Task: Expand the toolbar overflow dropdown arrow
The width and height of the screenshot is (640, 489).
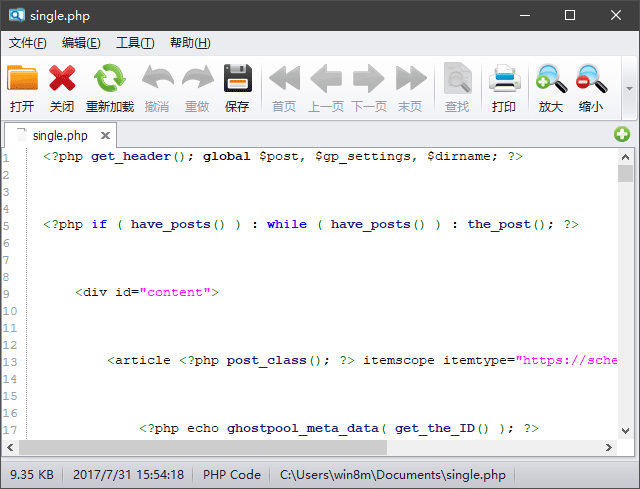Action: coord(629,87)
